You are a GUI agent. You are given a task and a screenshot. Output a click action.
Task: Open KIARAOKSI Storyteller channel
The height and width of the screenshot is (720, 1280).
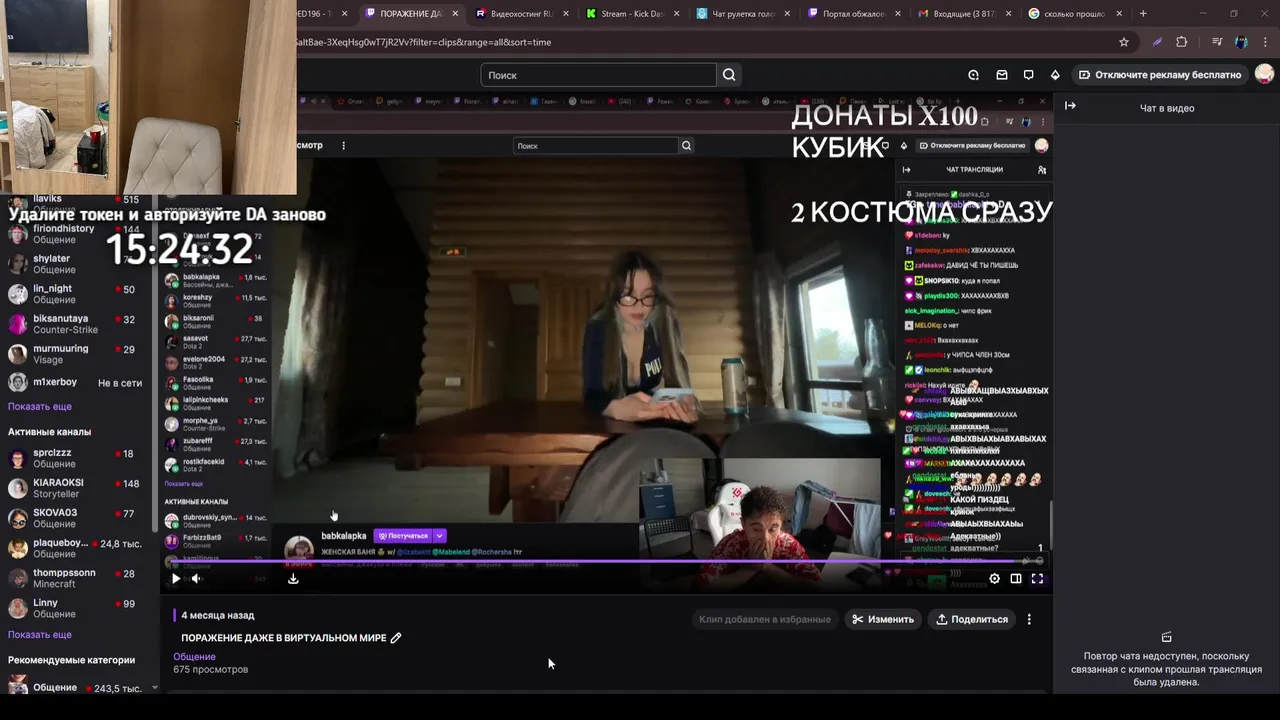tap(75, 488)
